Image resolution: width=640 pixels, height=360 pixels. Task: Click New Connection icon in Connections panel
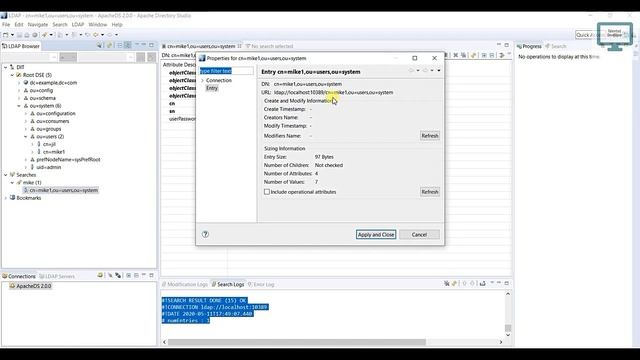[100, 276]
